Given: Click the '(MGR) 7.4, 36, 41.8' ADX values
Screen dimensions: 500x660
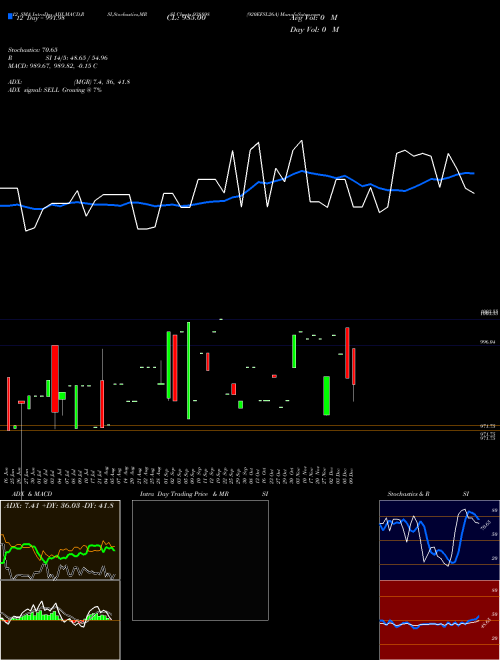Looking at the screenshot, I should point(101,82).
